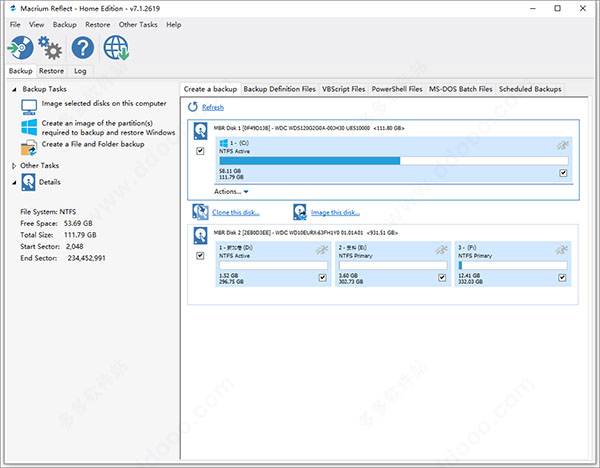Click the Free Space 53.69 GB value
Viewport: 600px width, 468px height.
click(x=78, y=223)
